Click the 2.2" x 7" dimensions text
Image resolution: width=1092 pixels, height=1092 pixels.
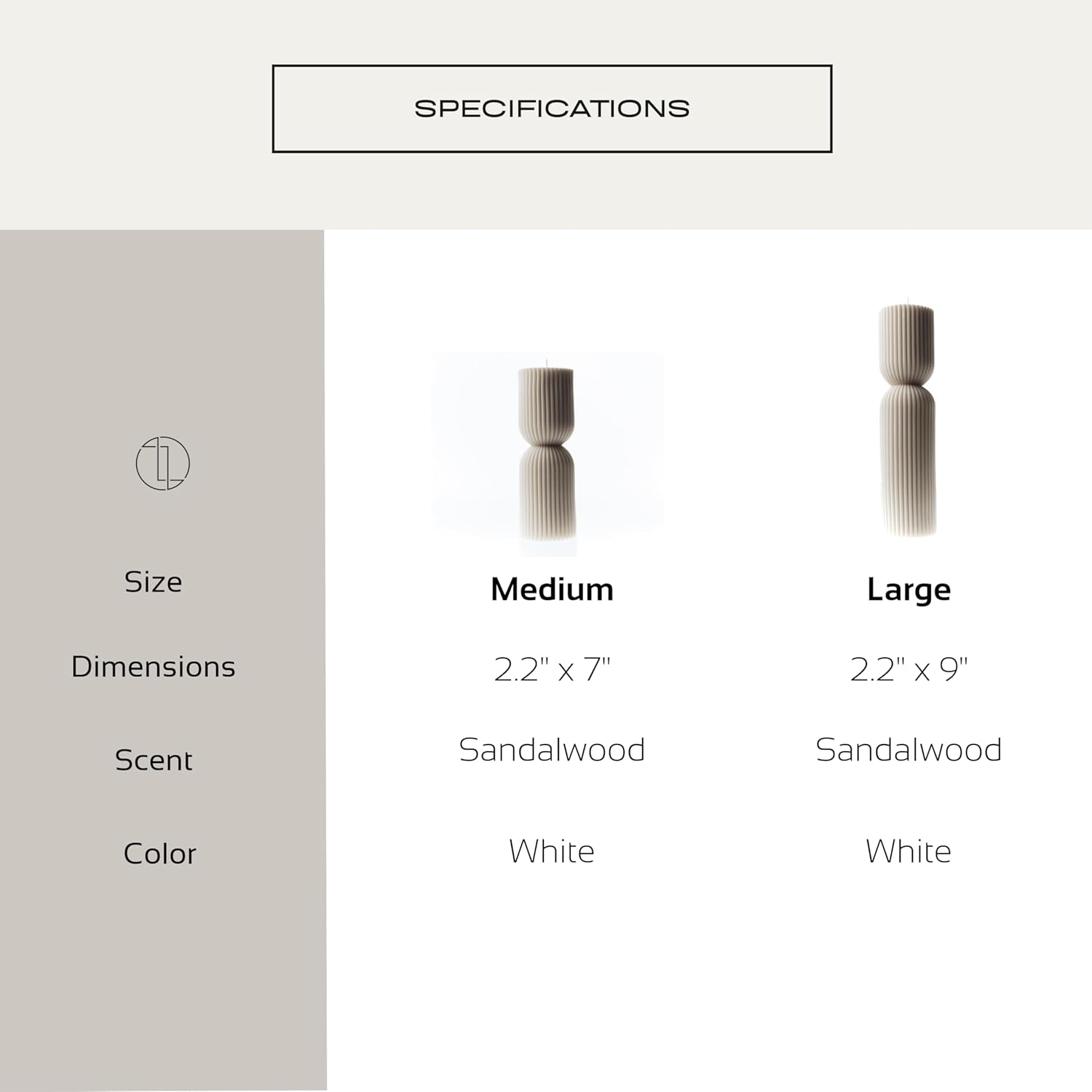point(552,670)
